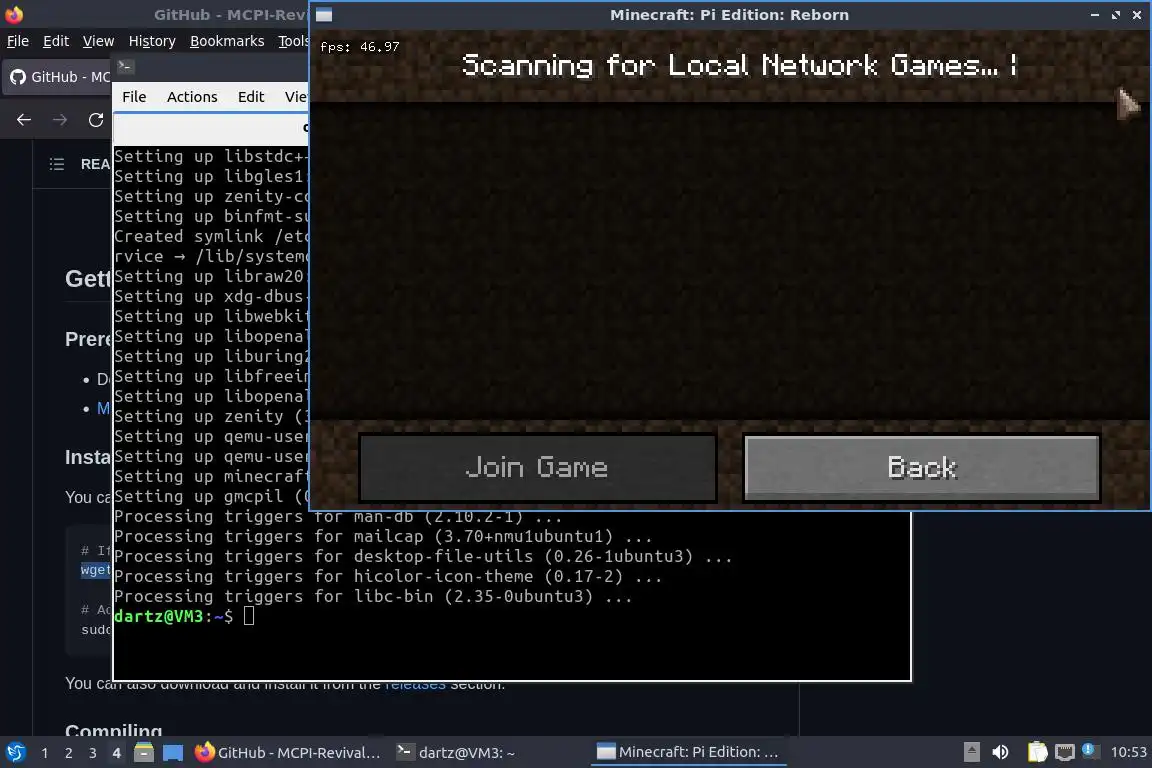Click the terminal icon in terminal title bar
The height and width of the screenshot is (768, 1152).
(124, 66)
